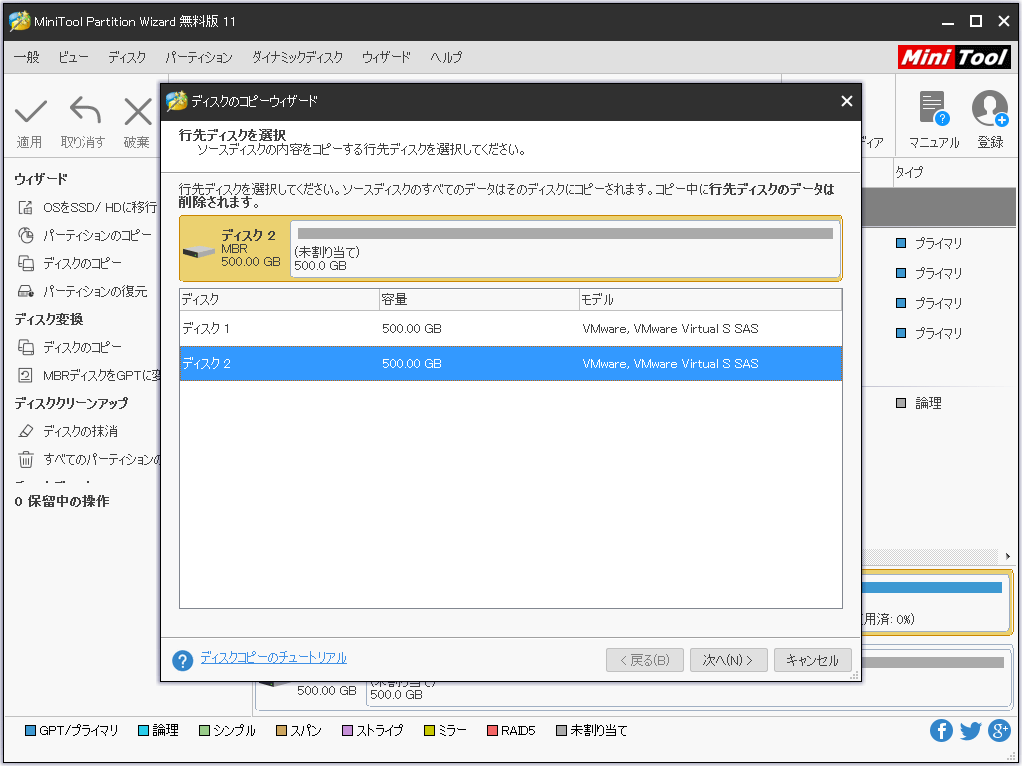Open the ウィザード menu
This screenshot has width=1022, height=766.
click(386, 58)
